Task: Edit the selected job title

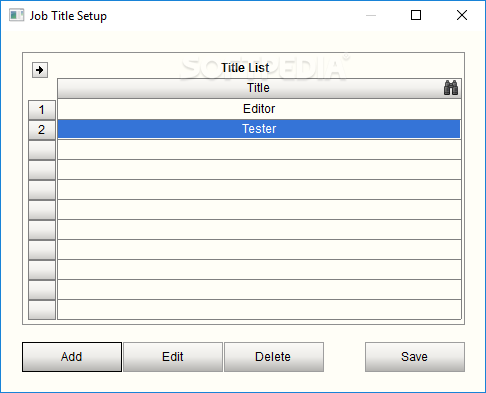Action: [x=173, y=357]
